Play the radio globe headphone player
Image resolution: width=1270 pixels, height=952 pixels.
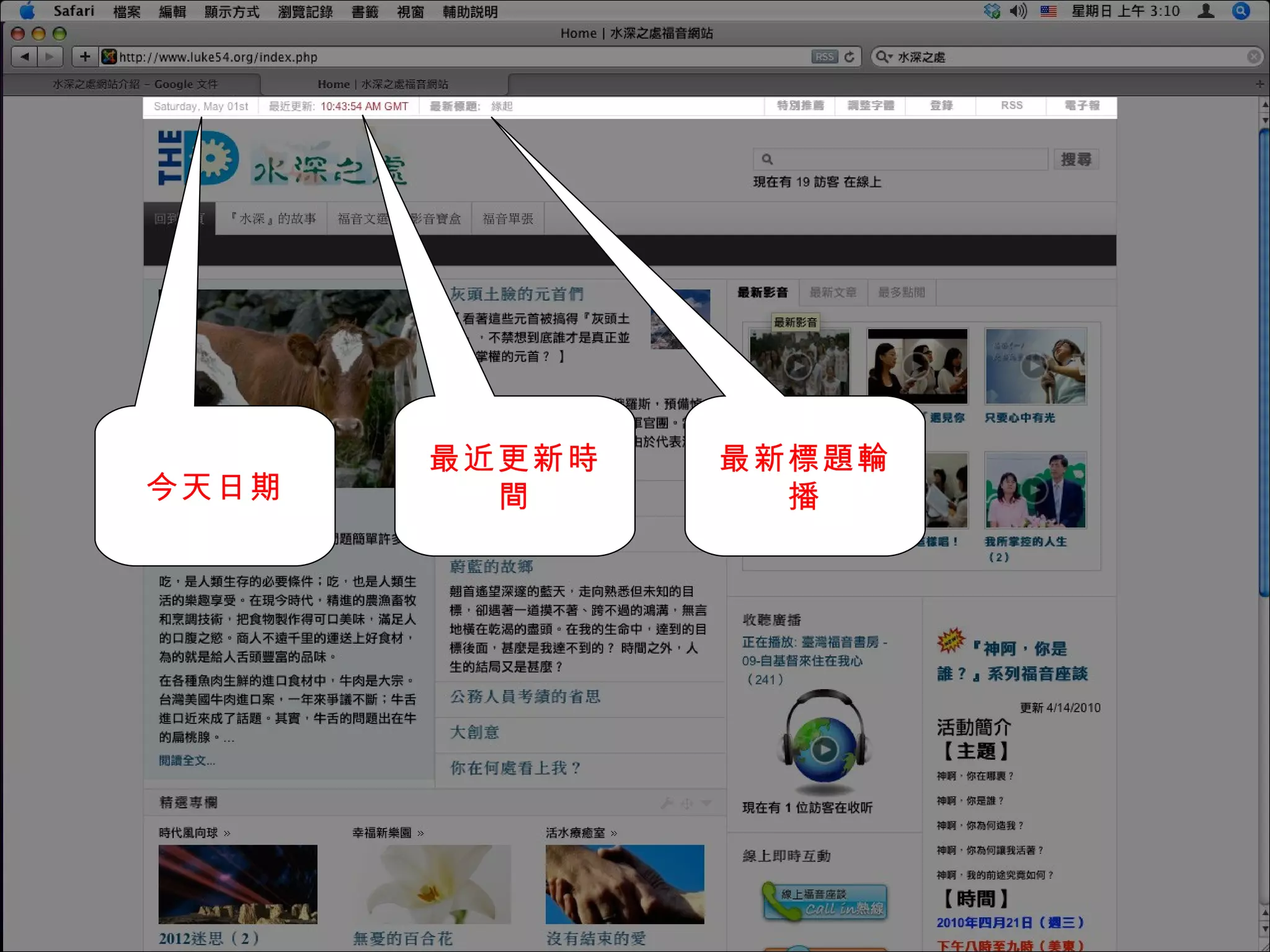coord(824,750)
